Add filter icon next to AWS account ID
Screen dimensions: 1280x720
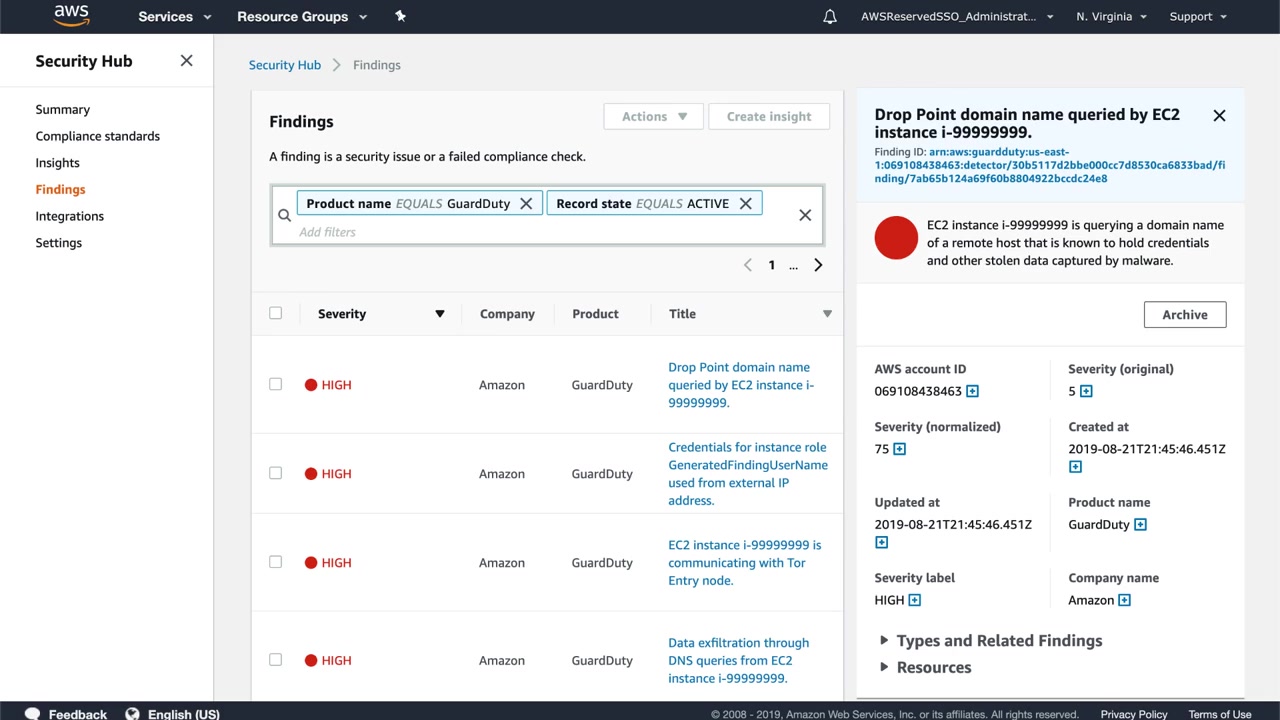972,392
